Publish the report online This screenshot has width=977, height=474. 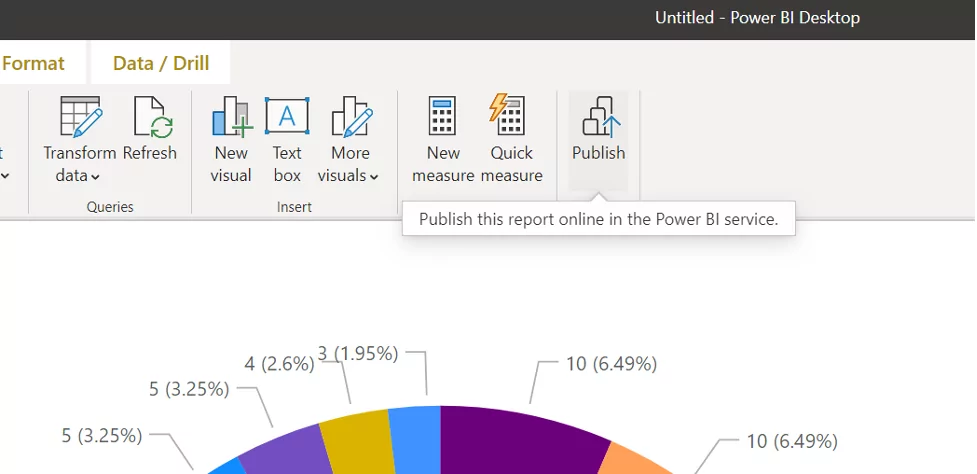pos(598,140)
